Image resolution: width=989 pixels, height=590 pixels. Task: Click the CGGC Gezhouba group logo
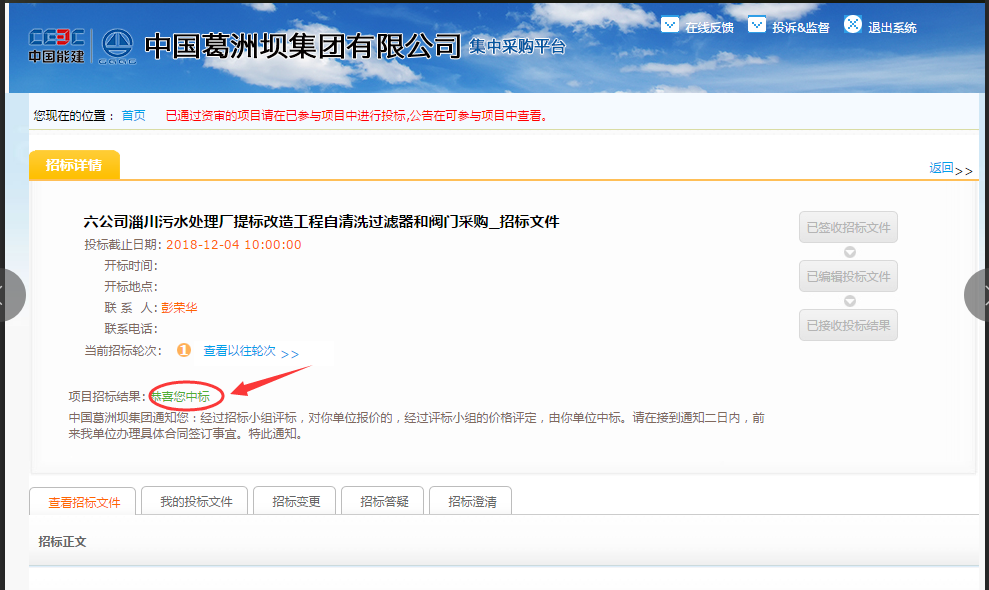coord(116,46)
